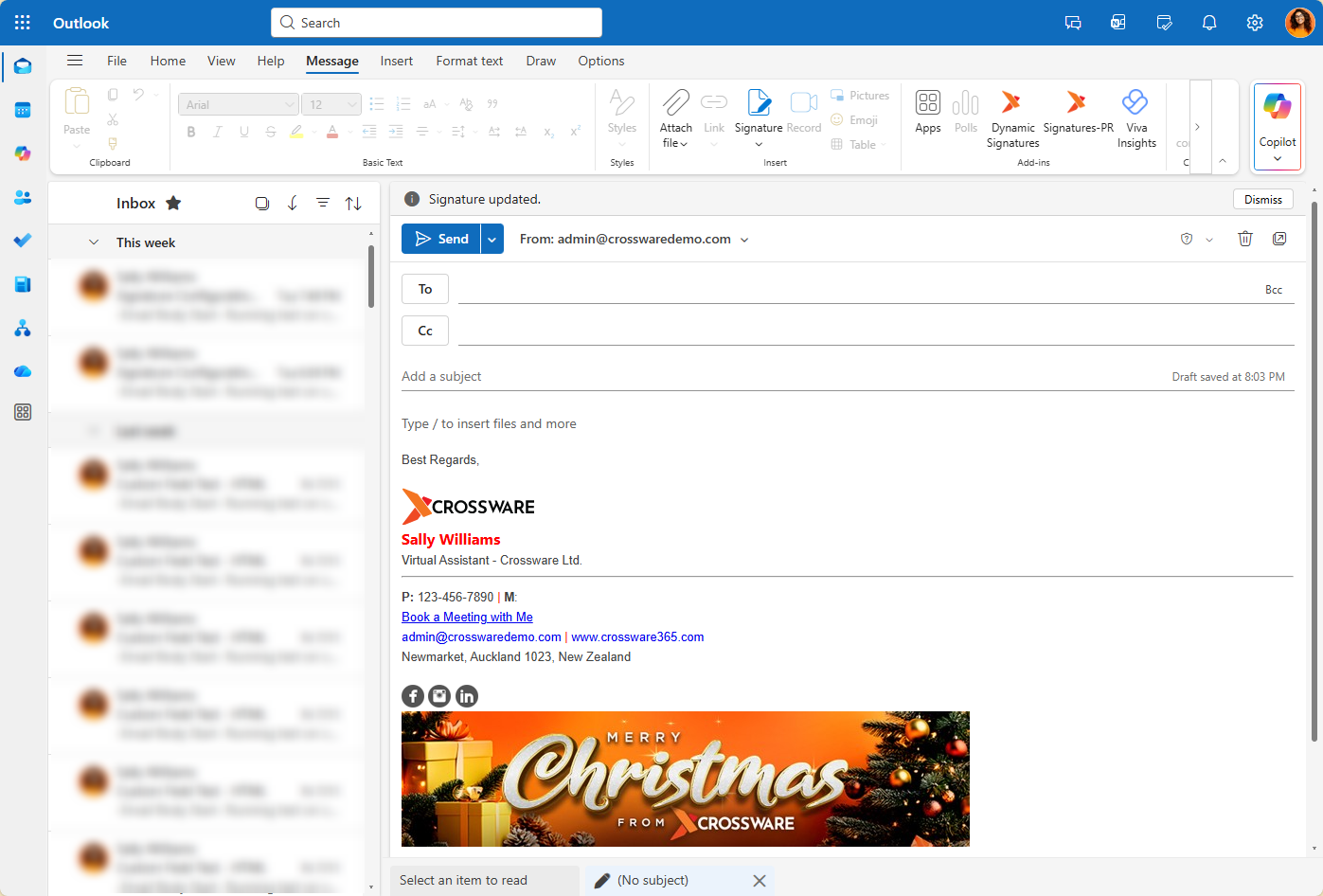Click the LinkedIn icon in signature

click(467, 696)
